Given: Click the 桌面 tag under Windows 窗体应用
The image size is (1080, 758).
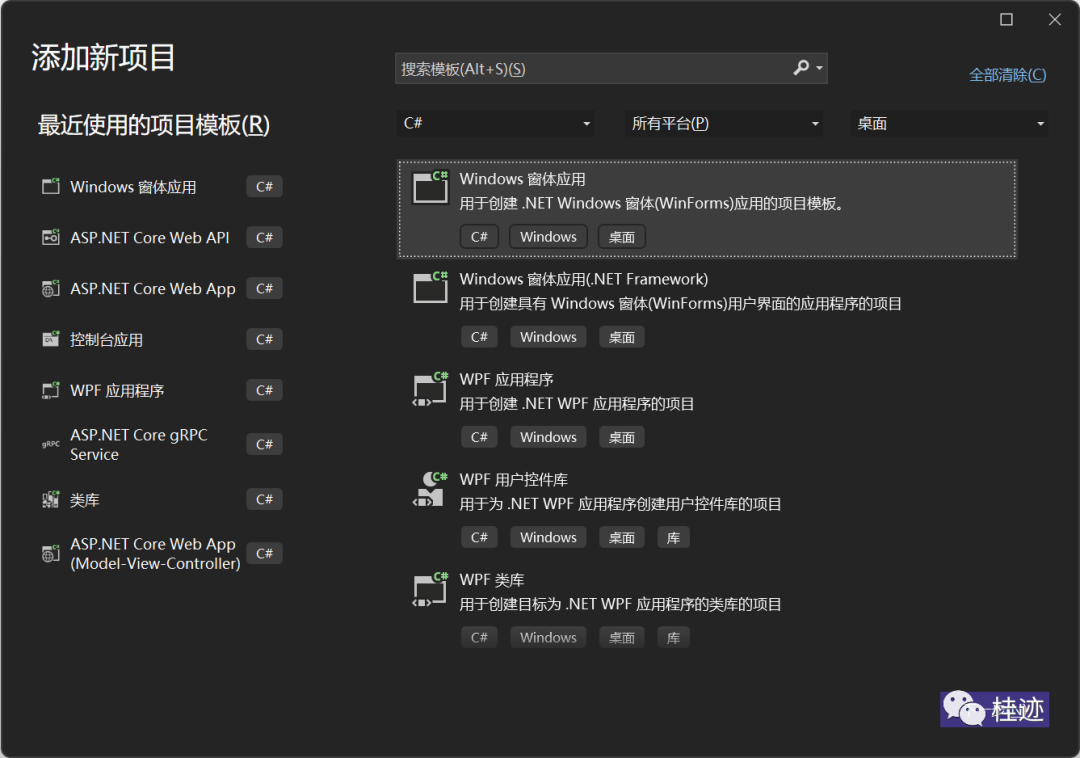Looking at the screenshot, I should (x=621, y=237).
